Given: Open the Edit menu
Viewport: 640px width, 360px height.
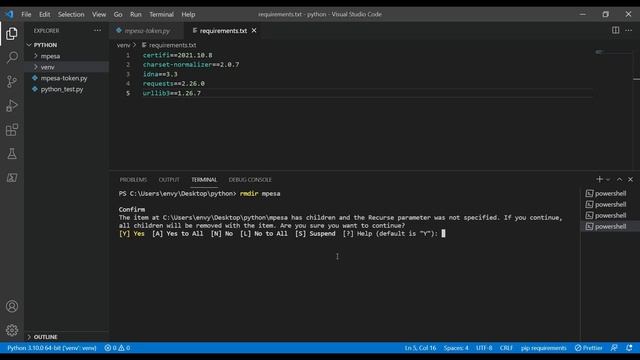Looking at the screenshot, I should (x=44, y=14).
